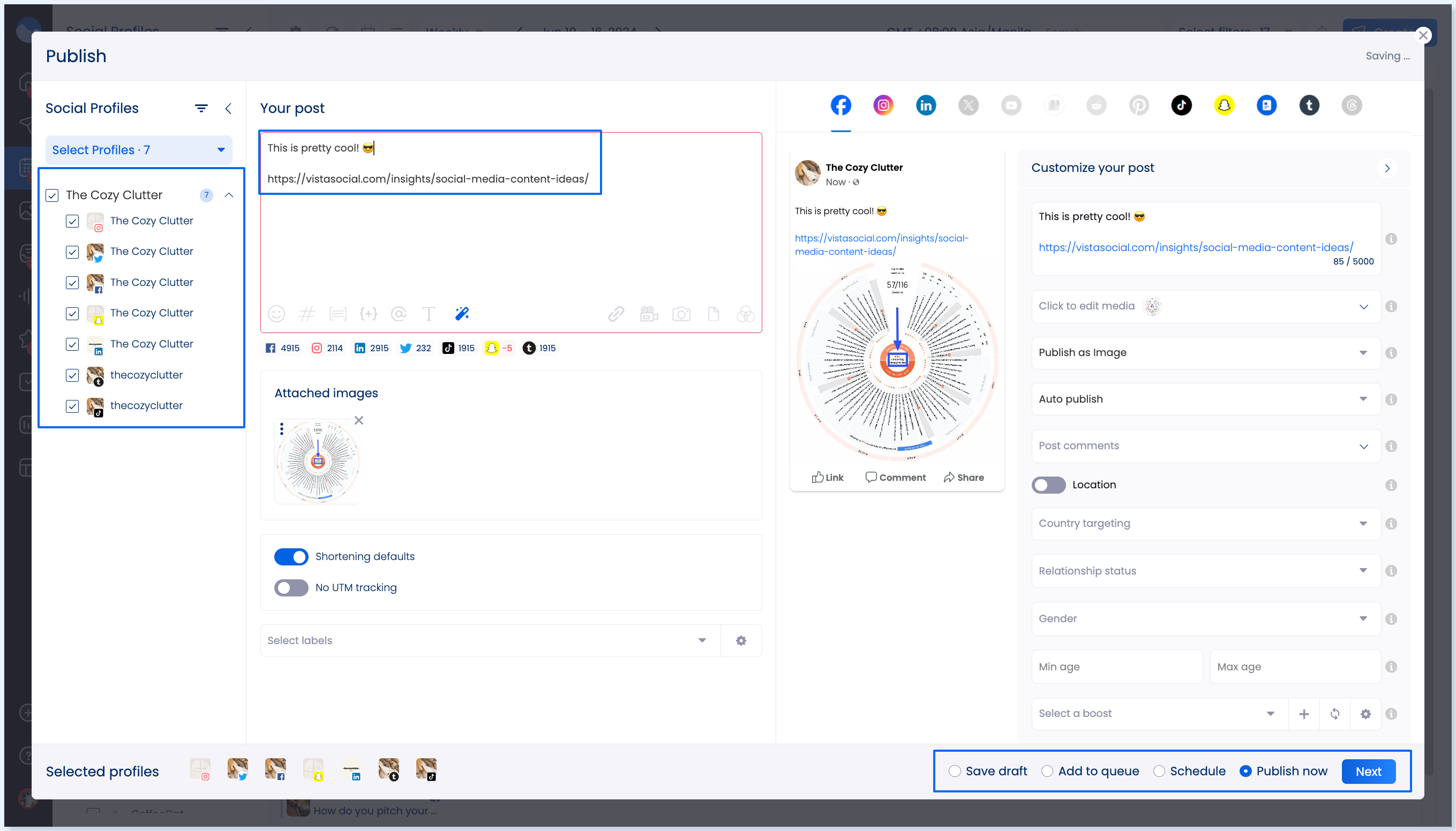1456x831 pixels.
Task: Attach a photo using the camera icon
Action: pos(681,313)
